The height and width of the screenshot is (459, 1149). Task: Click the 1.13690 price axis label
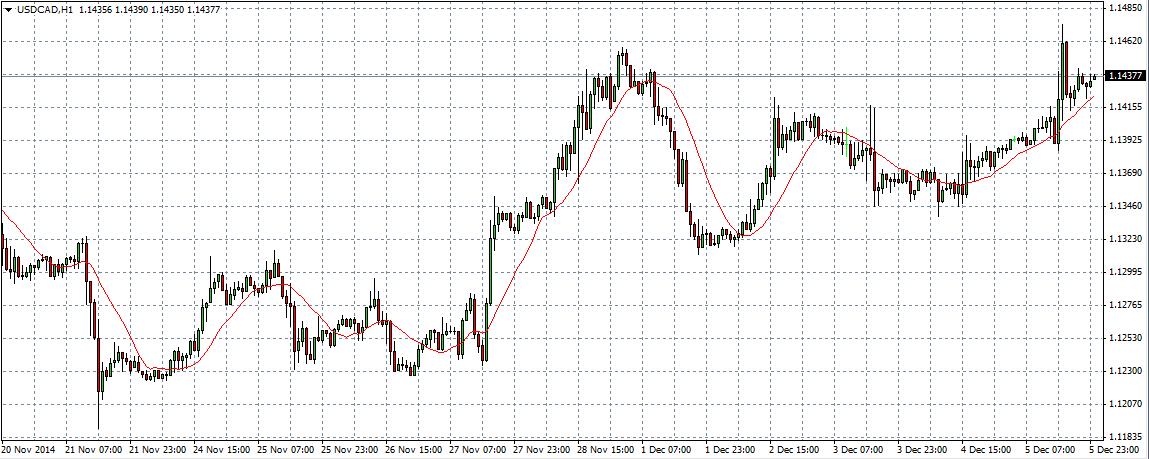(1126, 174)
